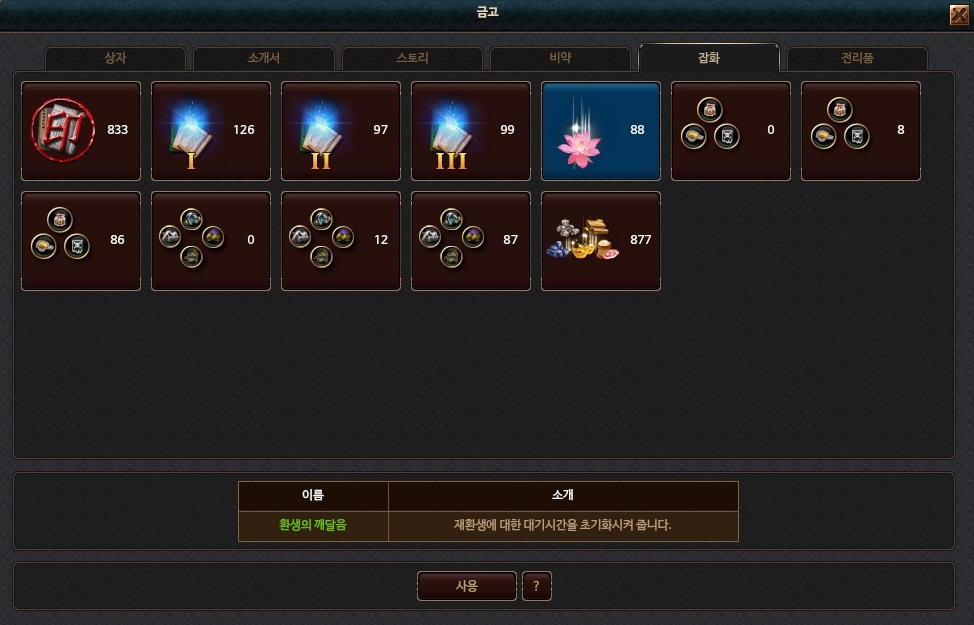The height and width of the screenshot is (625, 974).
Task: Switch to the 소개서 tab
Action: coord(264,58)
